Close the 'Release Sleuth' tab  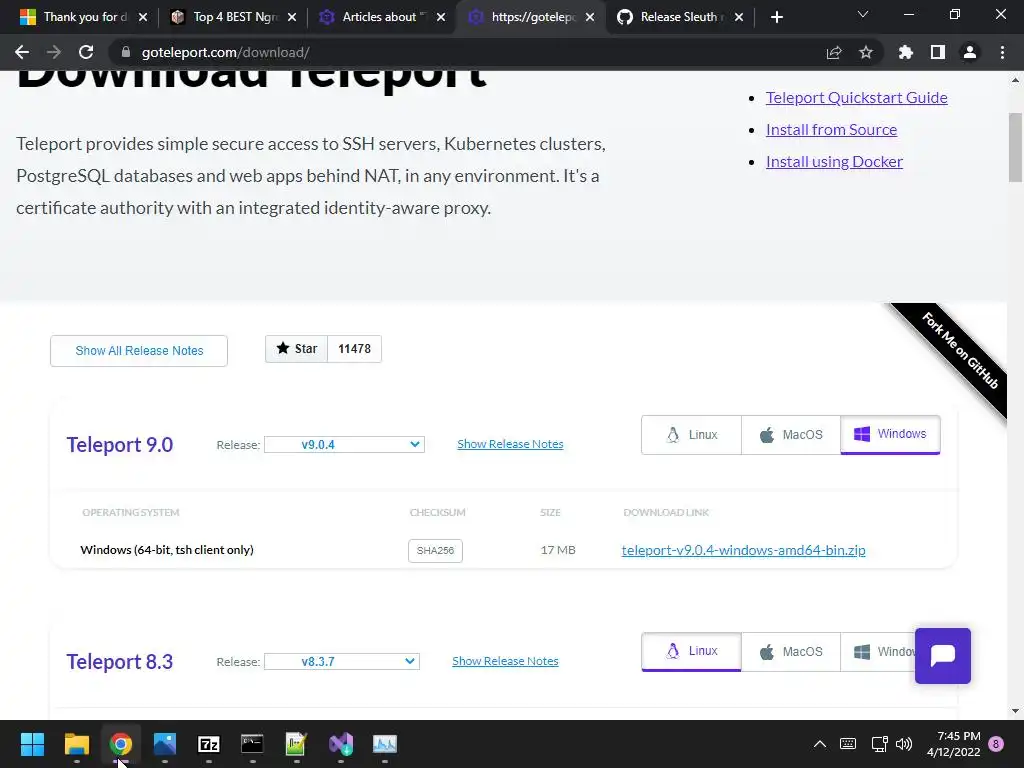(x=739, y=17)
